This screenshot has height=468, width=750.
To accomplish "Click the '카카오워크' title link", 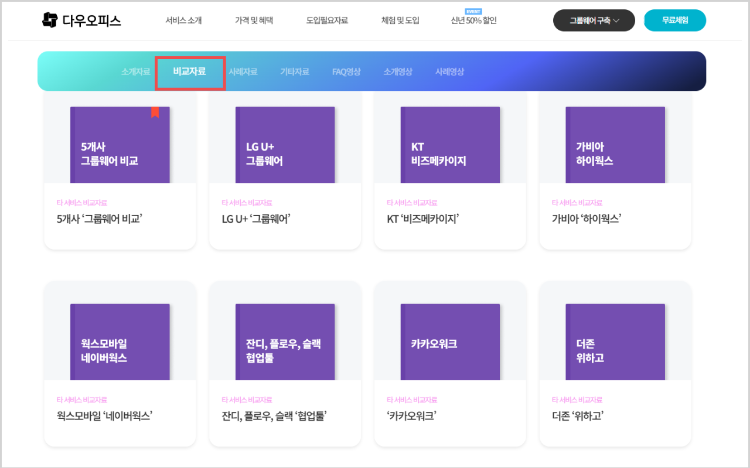I will [x=411, y=416].
